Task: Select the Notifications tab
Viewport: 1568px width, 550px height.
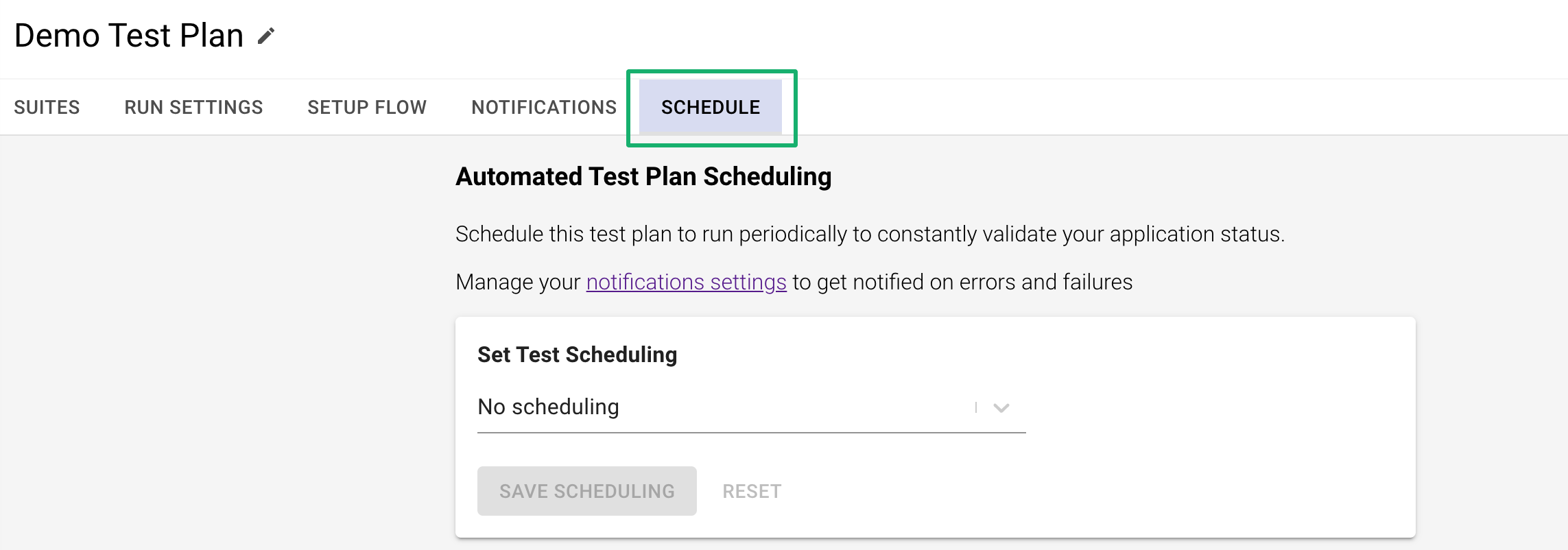Action: (544, 107)
